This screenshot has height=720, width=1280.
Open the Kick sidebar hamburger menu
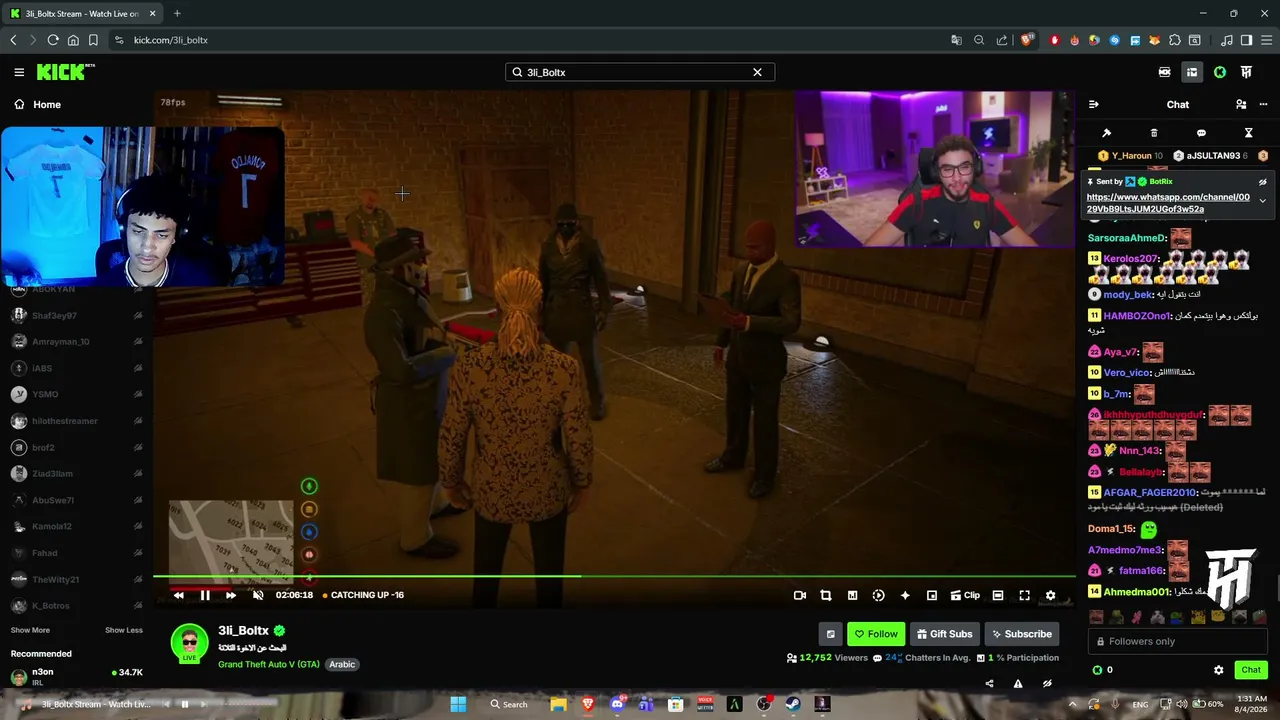(x=19, y=72)
